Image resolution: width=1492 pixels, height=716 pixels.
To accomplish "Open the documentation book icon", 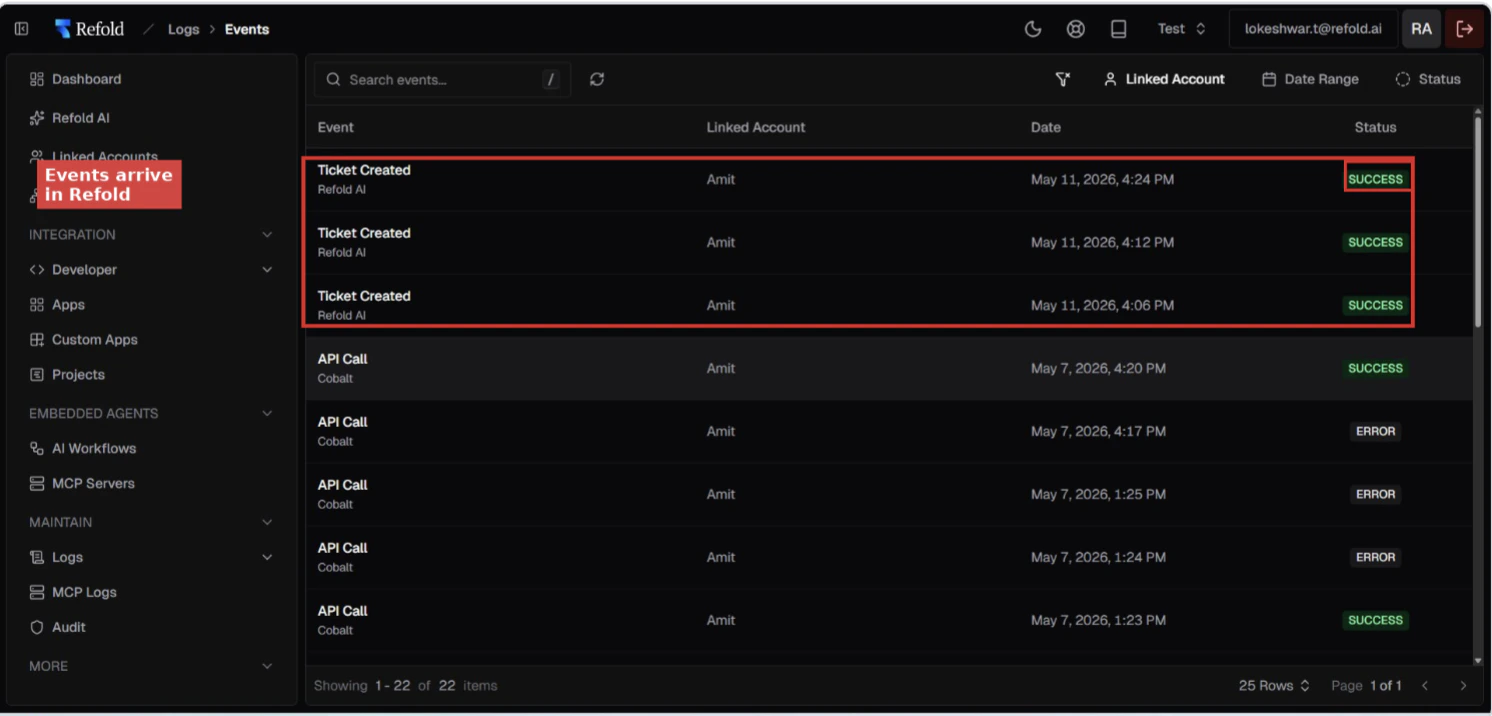I will click(x=1119, y=29).
